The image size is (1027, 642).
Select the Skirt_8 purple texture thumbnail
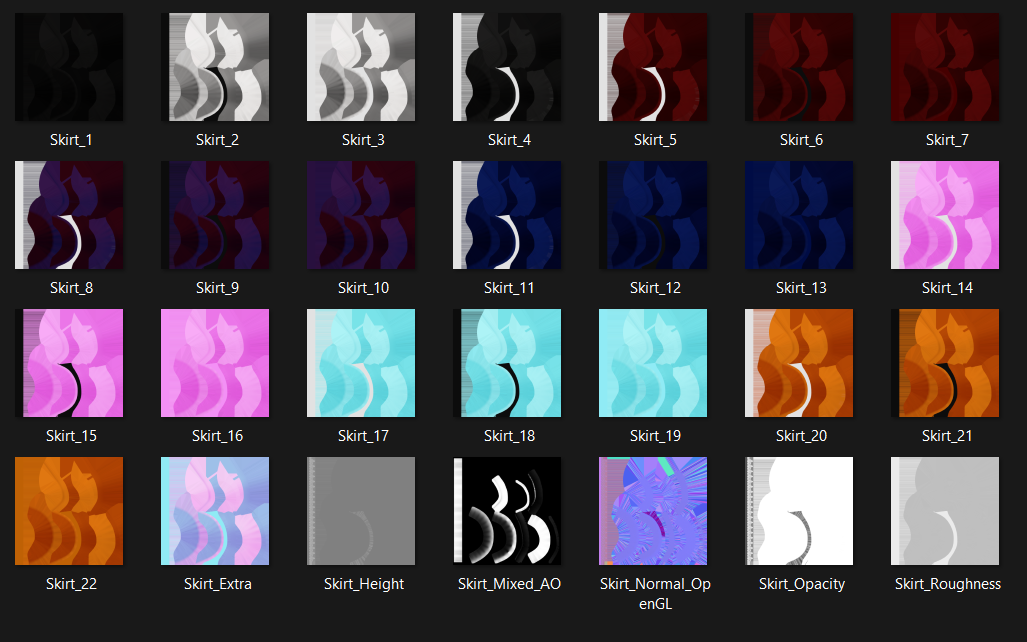coord(69,215)
